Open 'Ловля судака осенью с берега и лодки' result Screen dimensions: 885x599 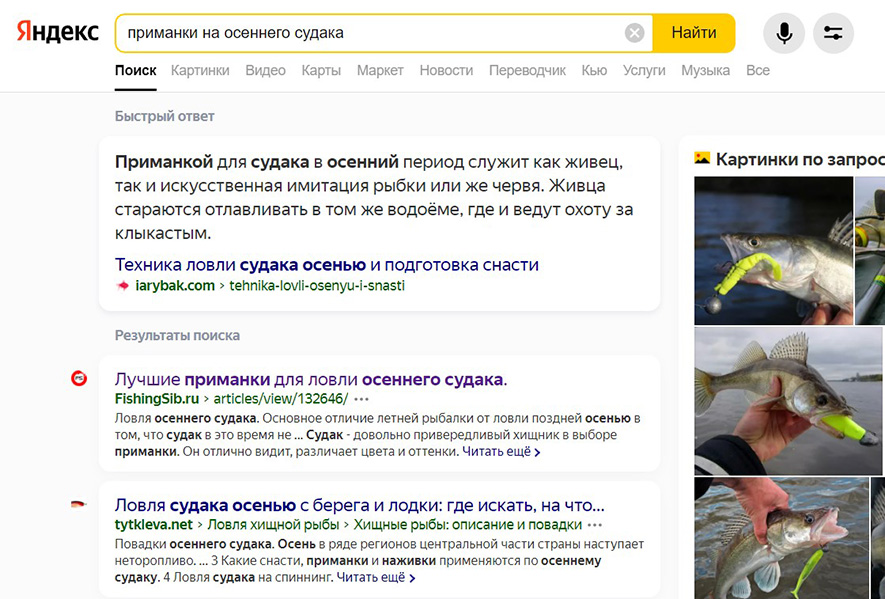[x=360, y=505]
